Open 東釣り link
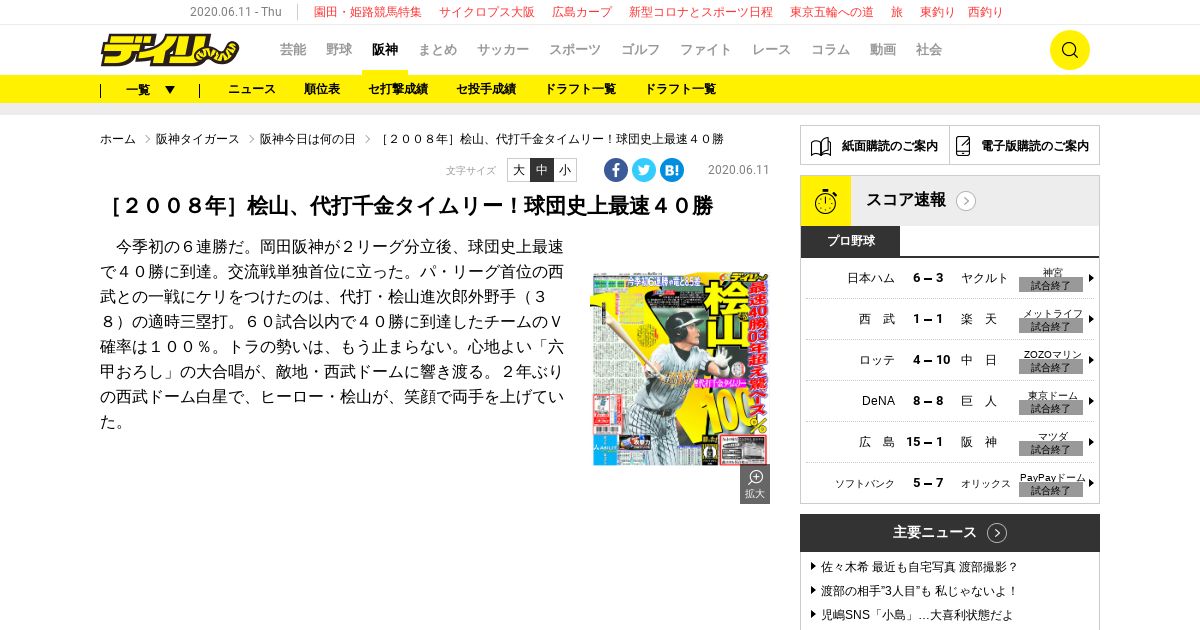This screenshot has width=1200, height=630. 938,12
